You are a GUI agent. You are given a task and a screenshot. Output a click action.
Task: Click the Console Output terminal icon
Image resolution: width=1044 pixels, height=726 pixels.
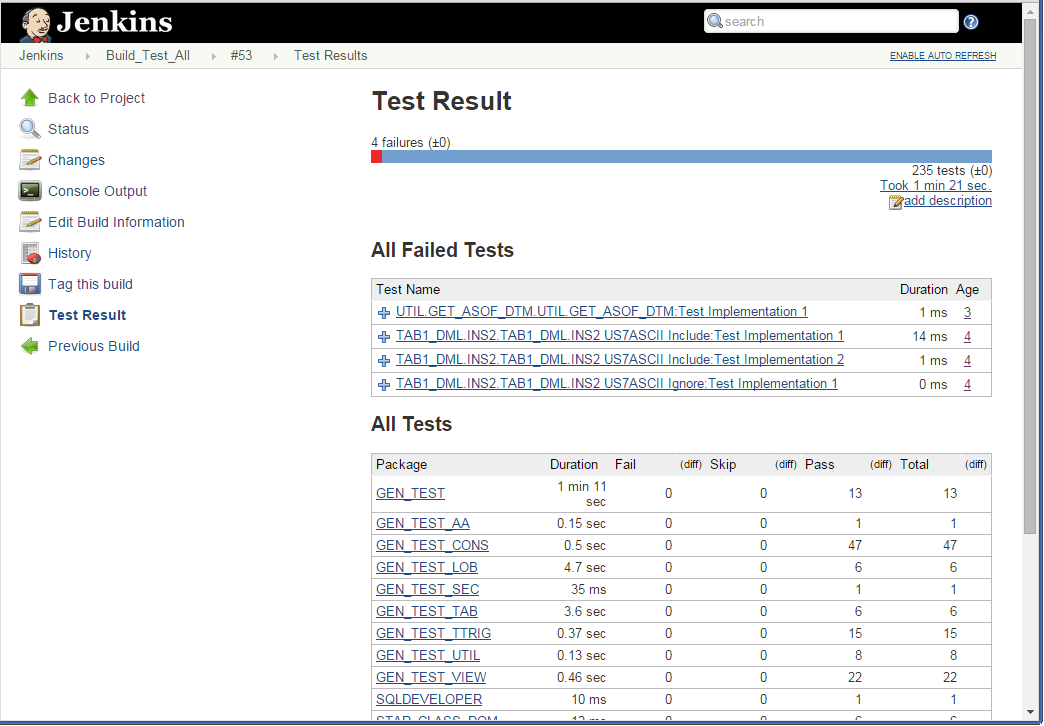click(x=30, y=190)
